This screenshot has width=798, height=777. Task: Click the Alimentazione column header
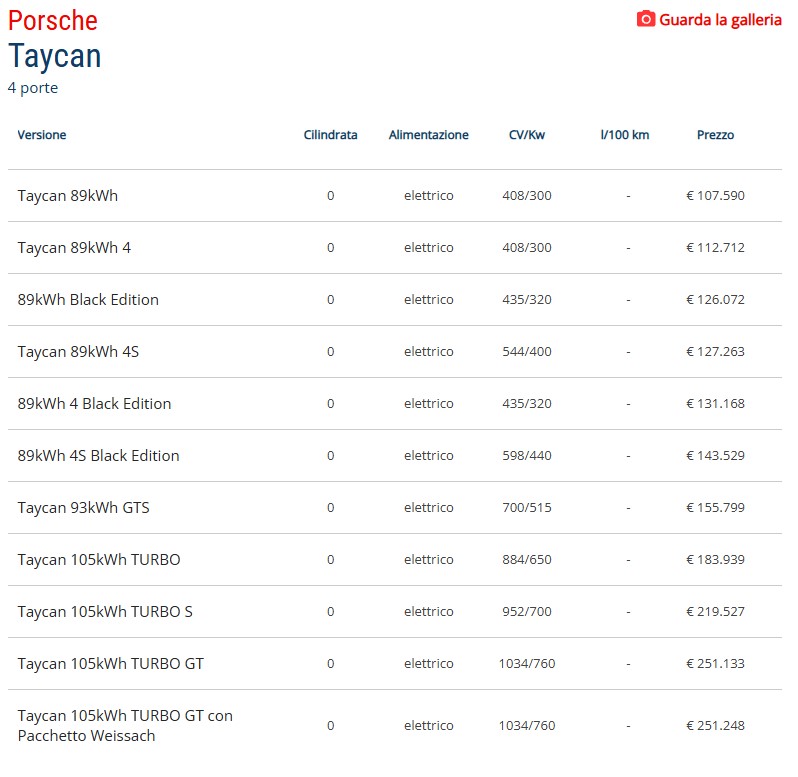pos(429,135)
